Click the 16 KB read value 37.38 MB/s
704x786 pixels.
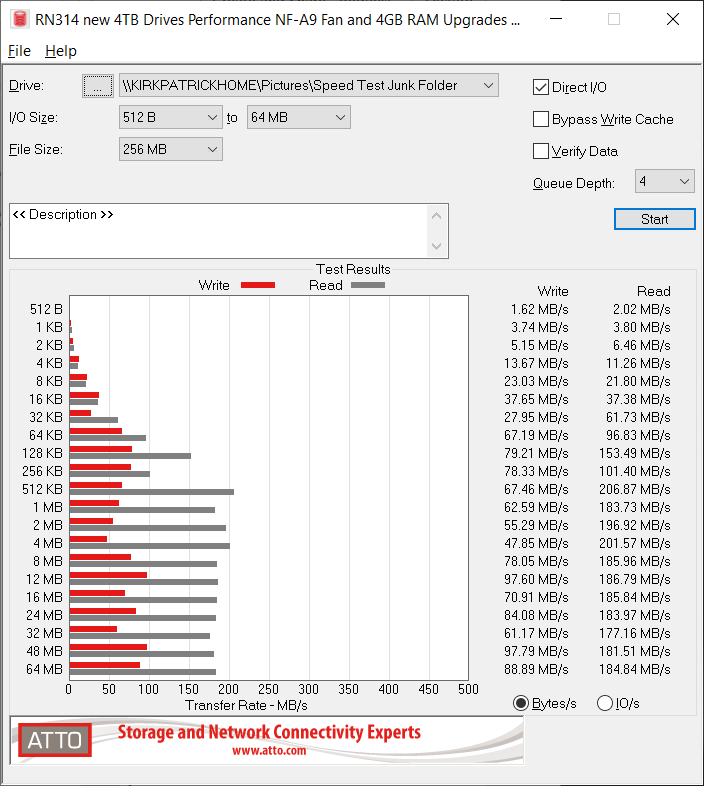tap(638, 399)
